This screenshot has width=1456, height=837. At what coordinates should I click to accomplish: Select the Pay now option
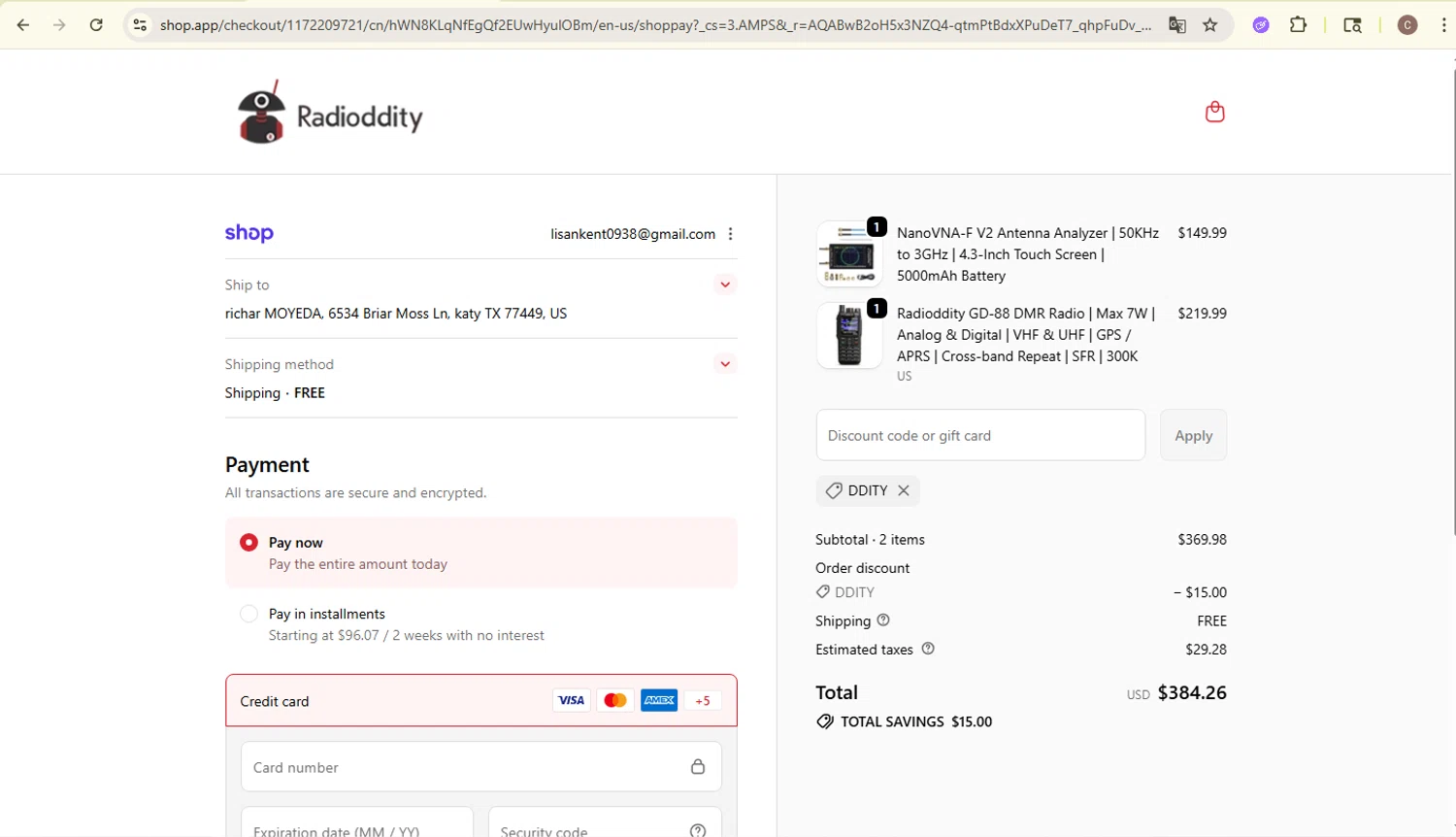tap(481, 552)
